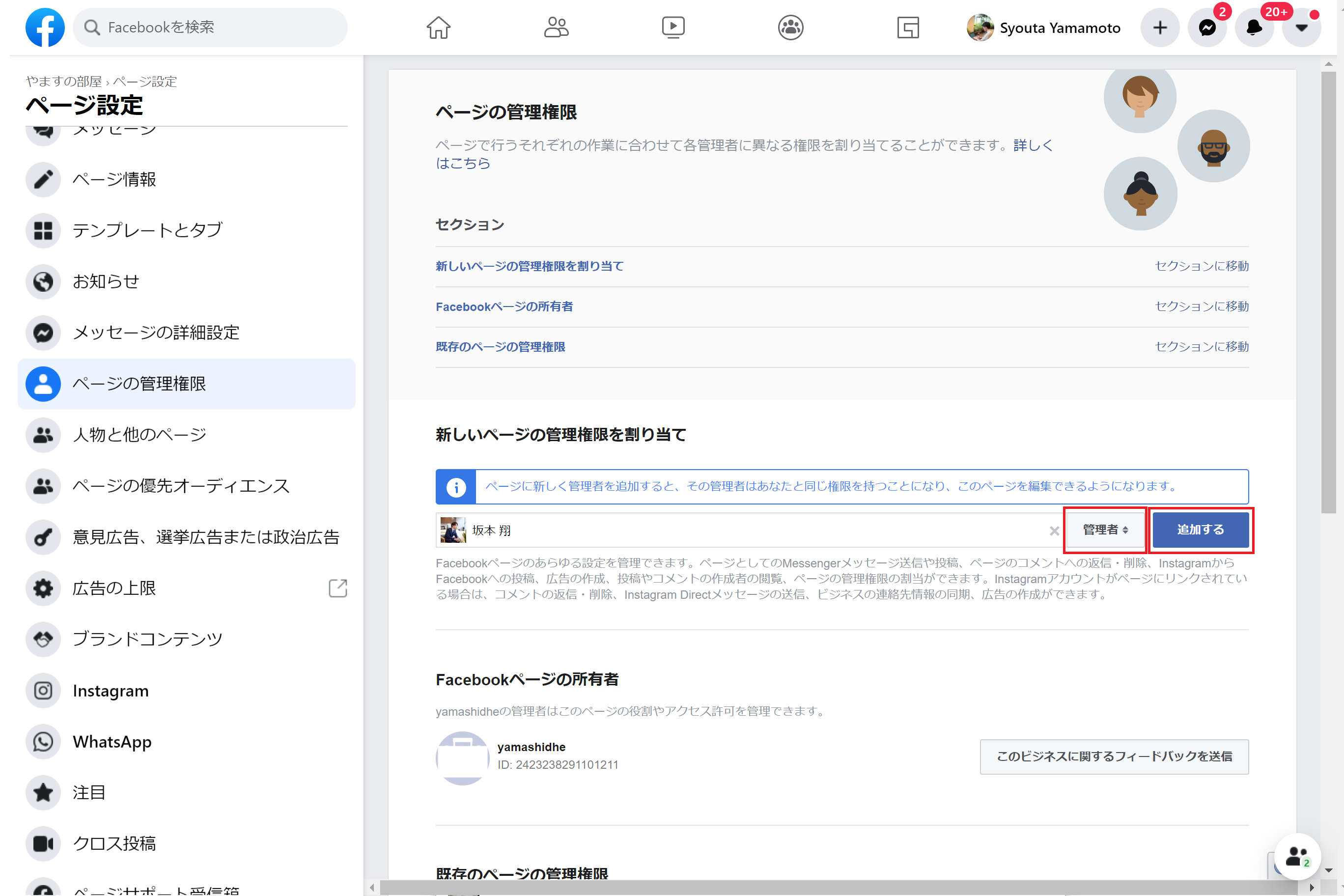Image resolution: width=1344 pixels, height=896 pixels.
Task: Click the info icon in blue notice
Action: pos(455,487)
